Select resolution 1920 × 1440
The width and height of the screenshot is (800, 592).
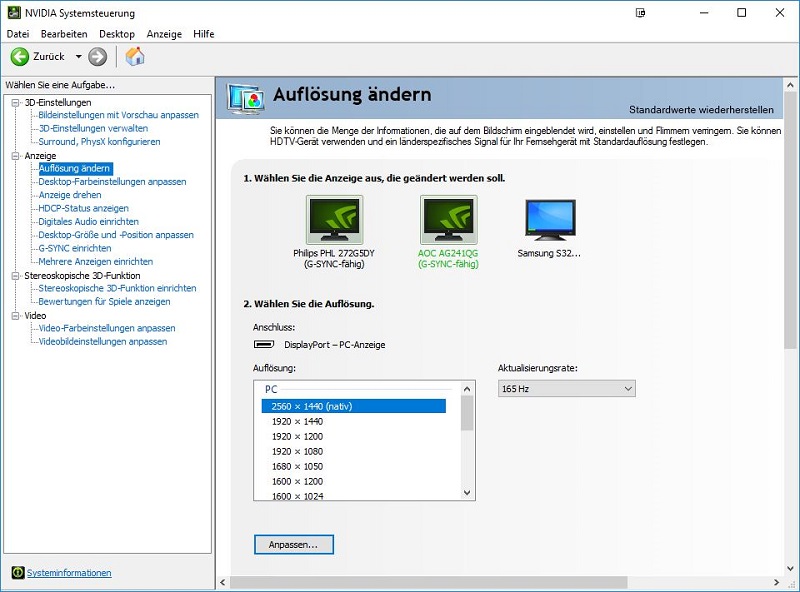click(x=297, y=421)
